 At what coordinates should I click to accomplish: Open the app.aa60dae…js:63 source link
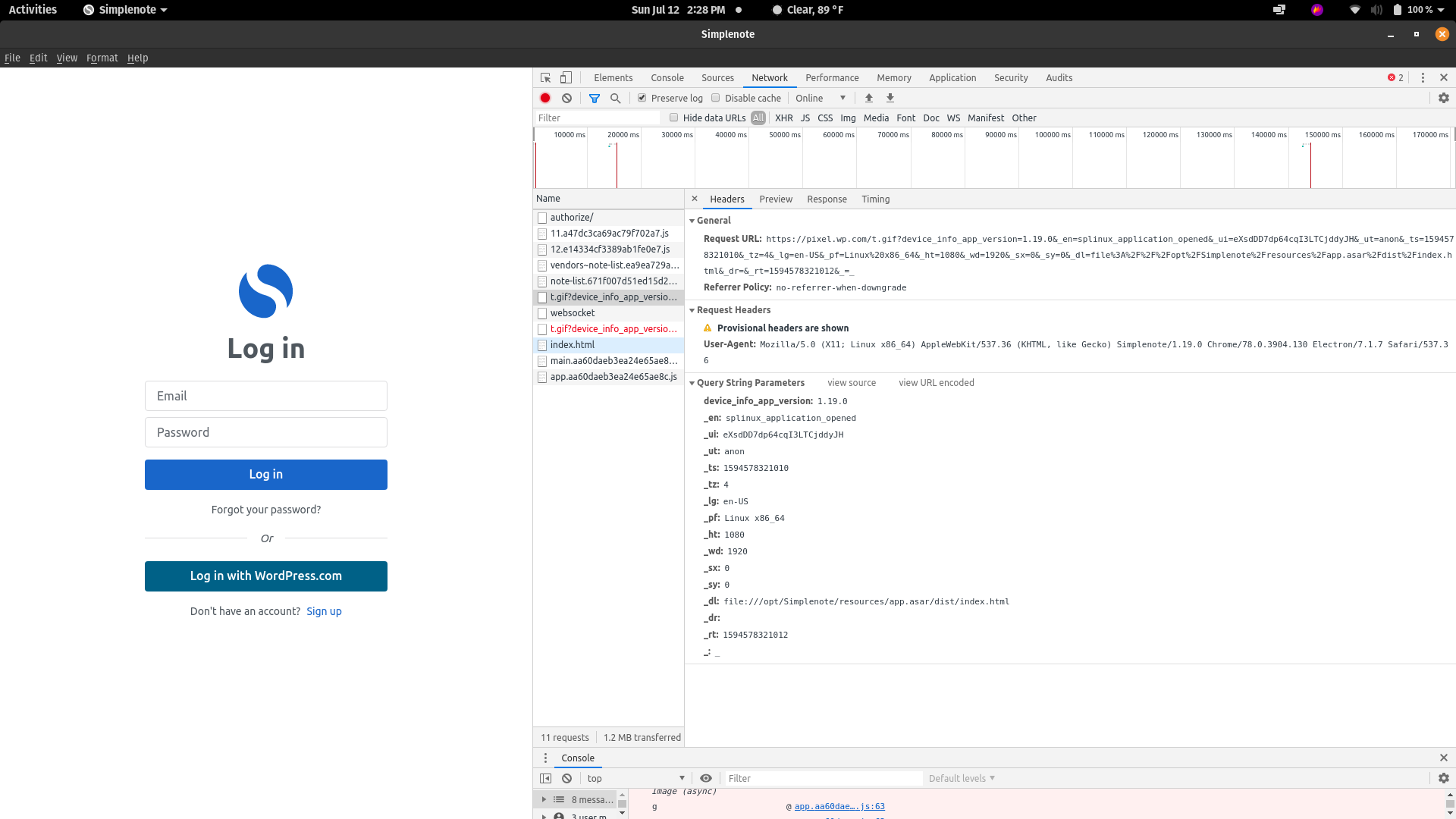point(839,806)
